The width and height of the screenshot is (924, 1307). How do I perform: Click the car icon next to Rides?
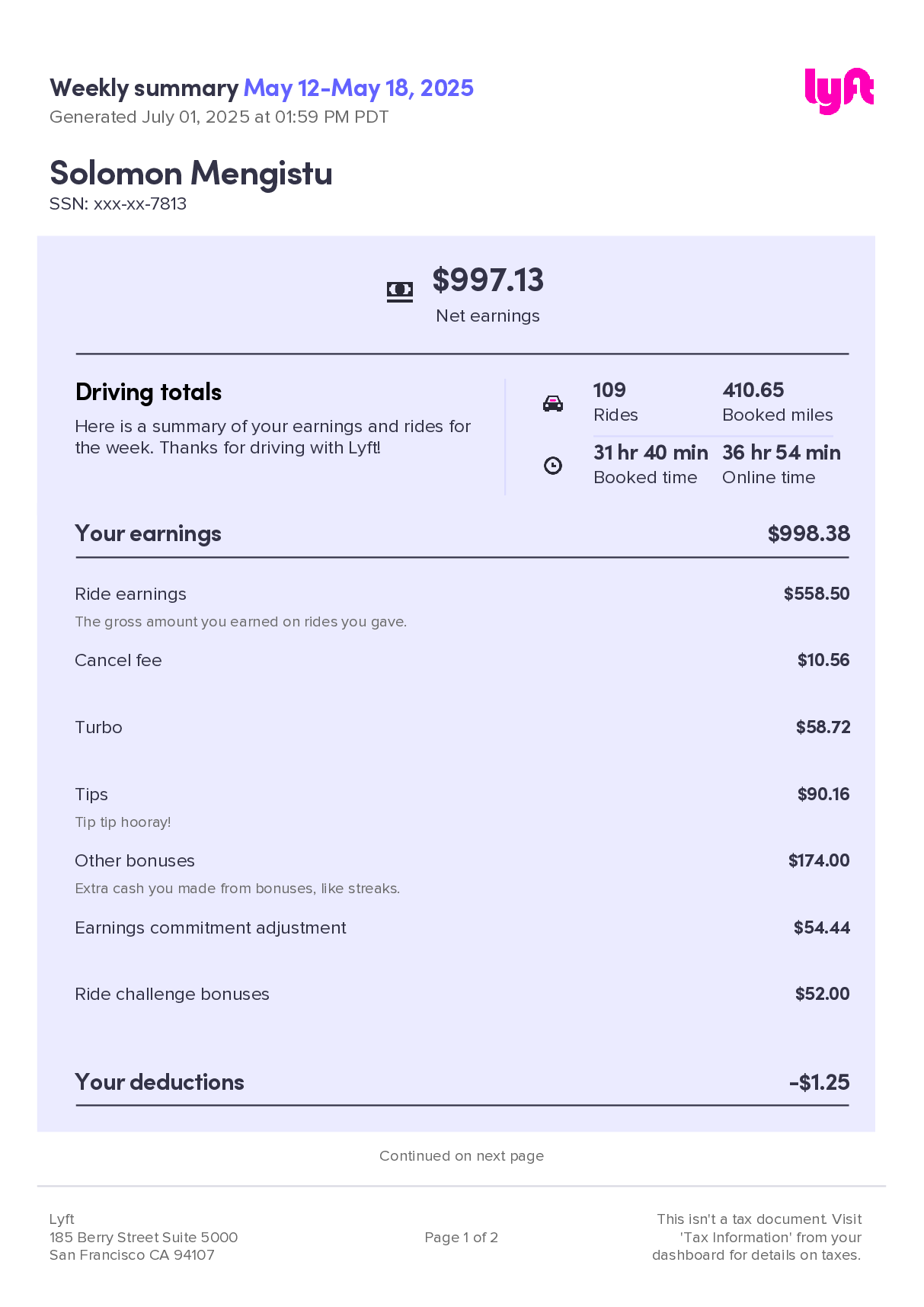tap(553, 403)
